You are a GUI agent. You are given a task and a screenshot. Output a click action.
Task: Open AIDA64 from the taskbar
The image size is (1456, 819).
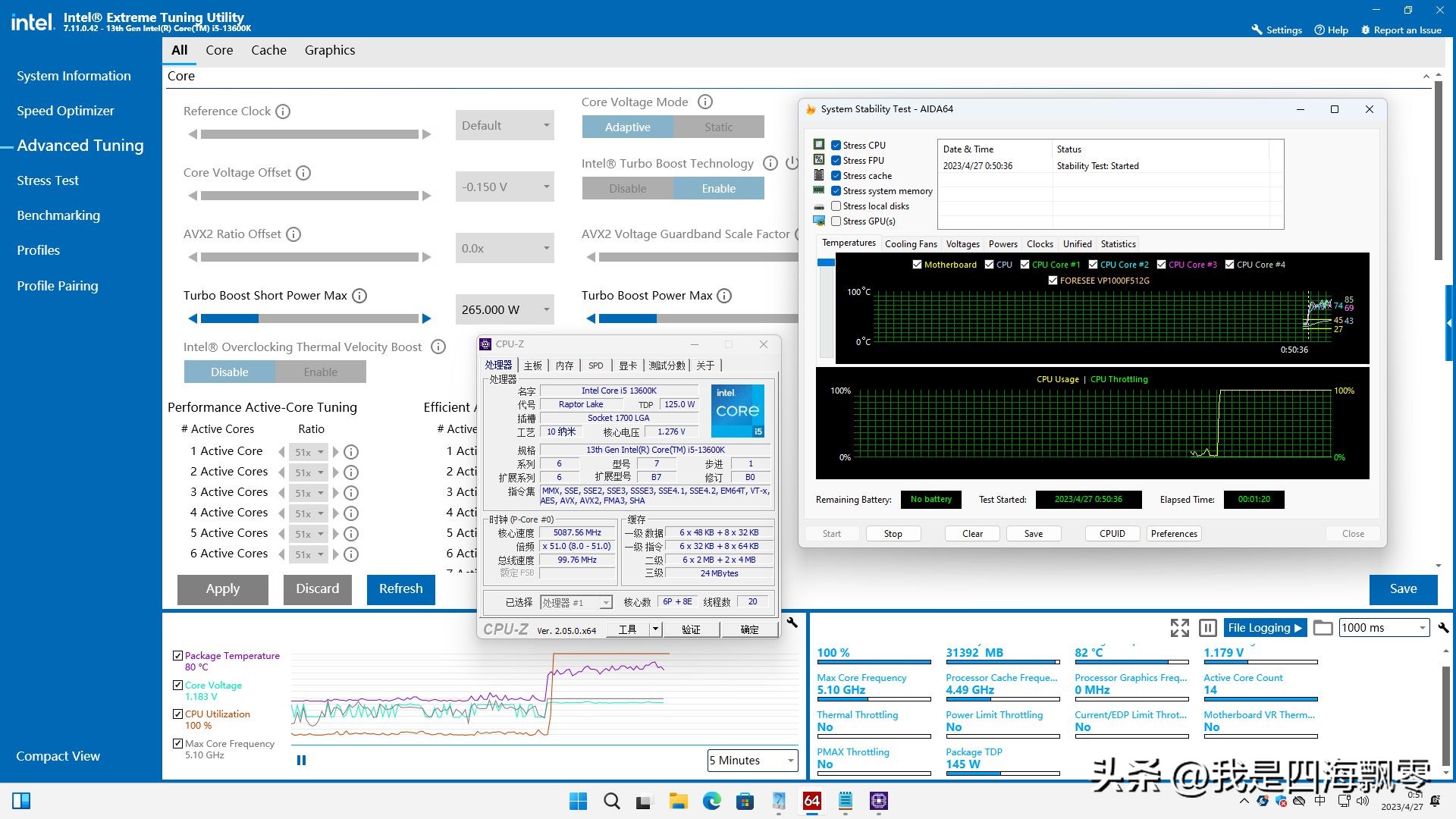(x=811, y=801)
